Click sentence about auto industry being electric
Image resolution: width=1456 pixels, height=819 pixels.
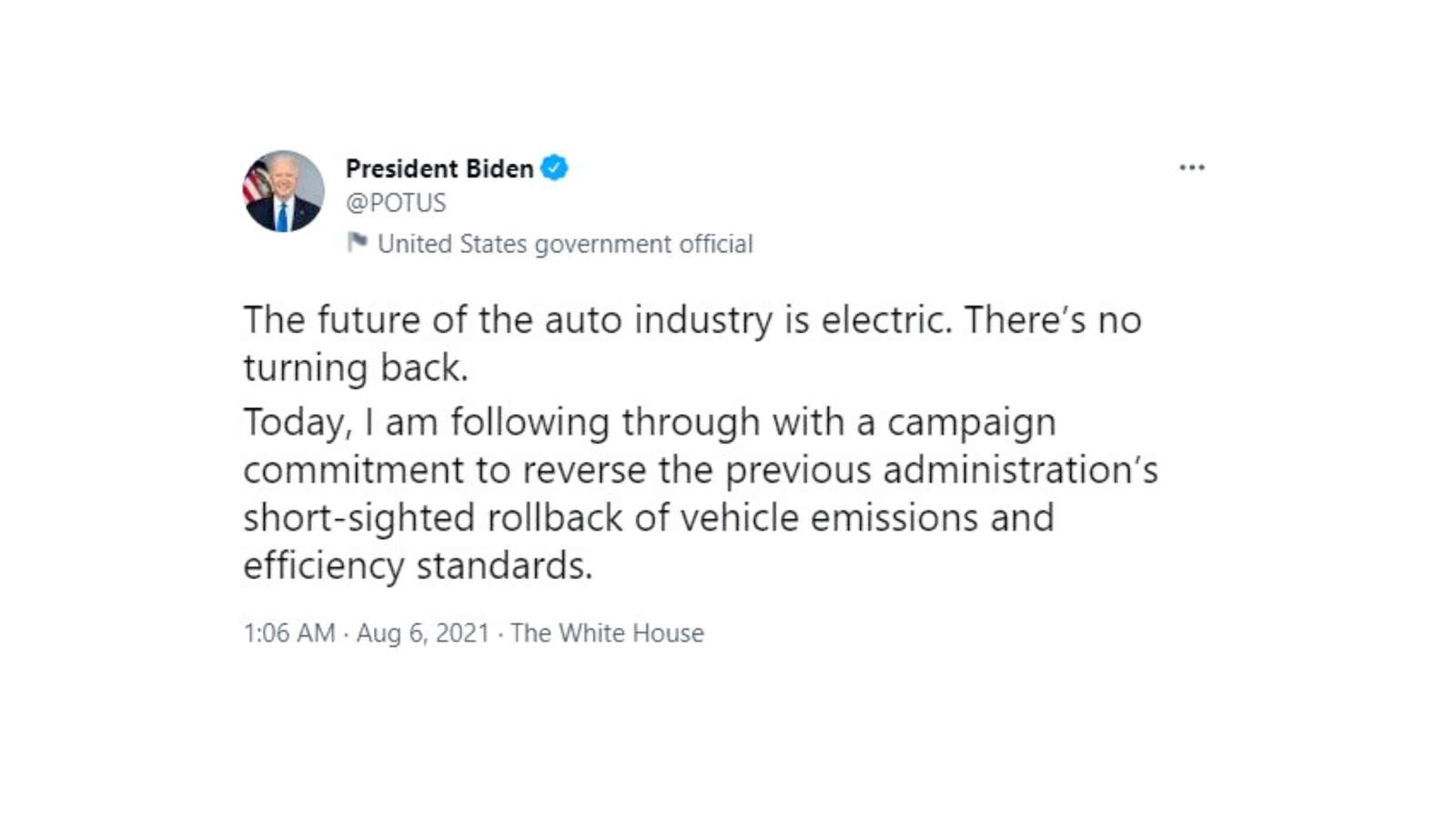coord(598,320)
